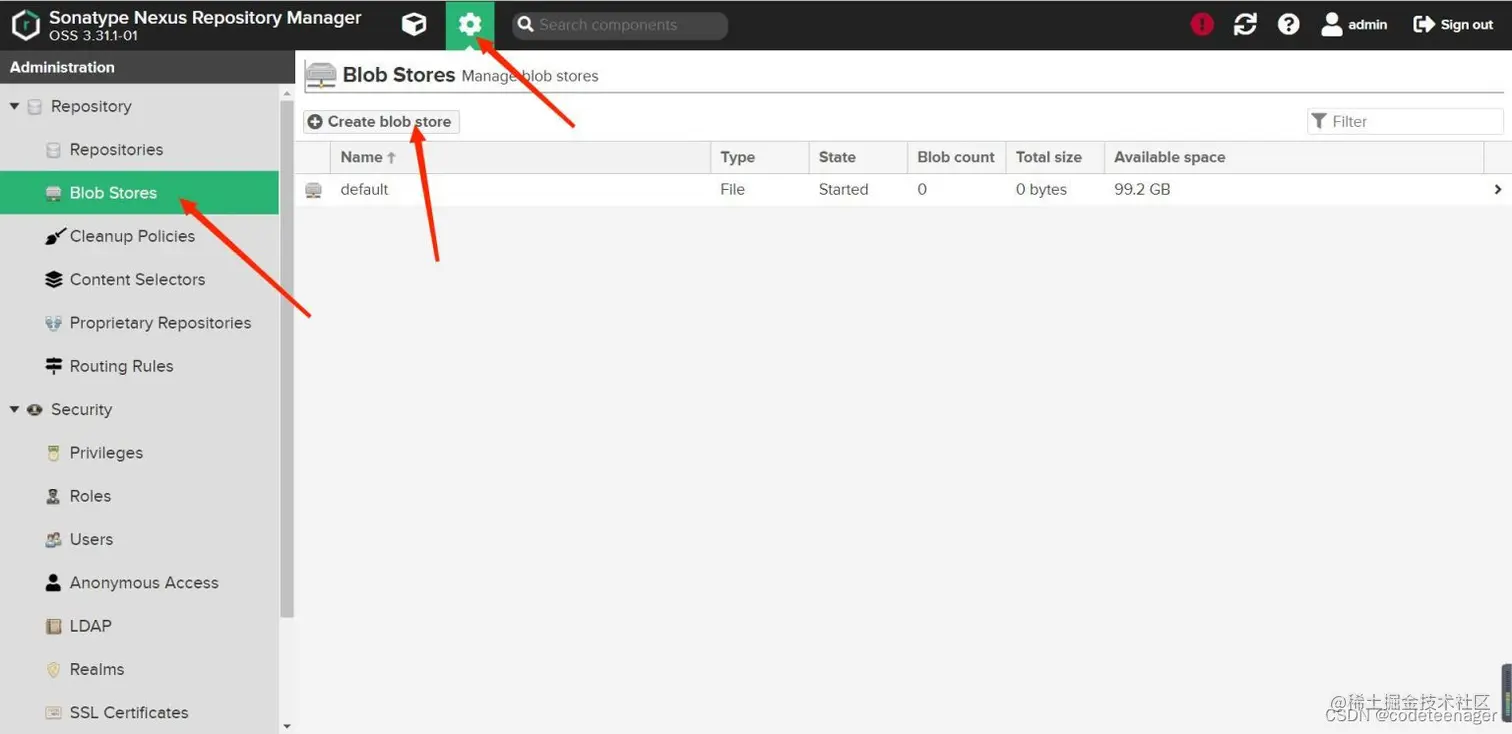Click the SSL Certificates icon
The height and width of the screenshot is (734, 1512).
pyautogui.click(x=54, y=712)
